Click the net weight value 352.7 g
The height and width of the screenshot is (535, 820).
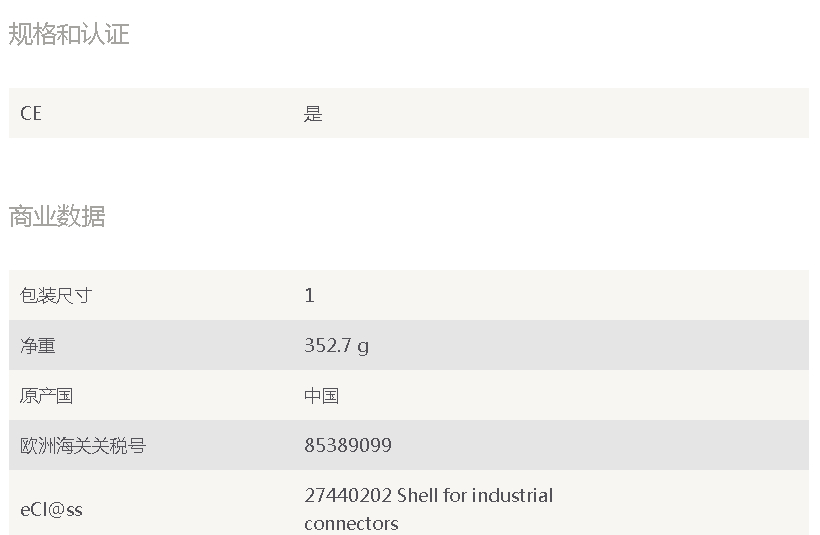(x=337, y=346)
